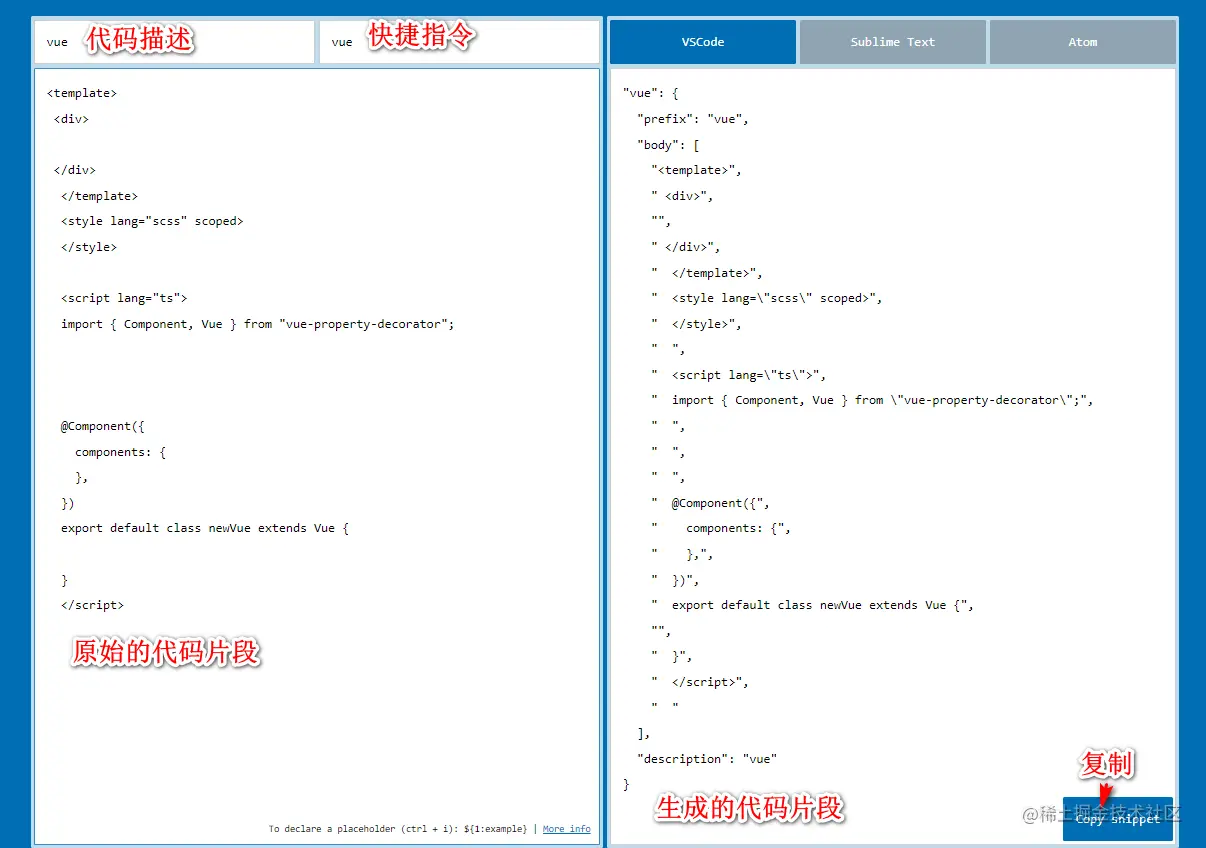Click the output line with vue-property-decorator import

click(x=873, y=400)
